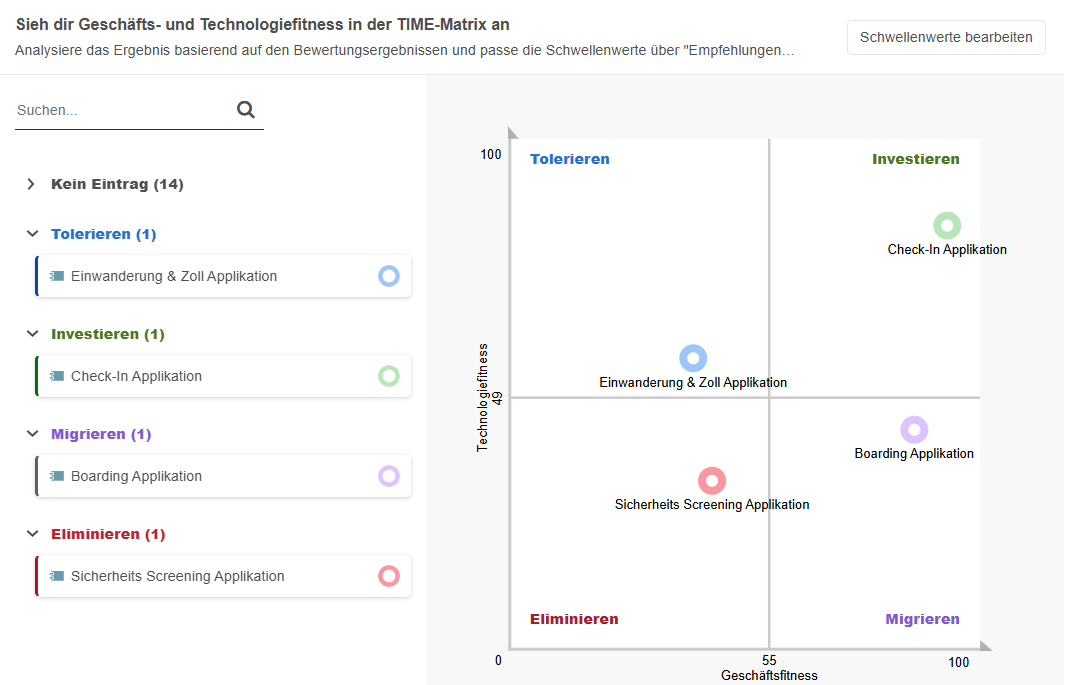Screen dimensions: 1065x685
Task: Click the Investieren quadrant label in matrix
Action: 915,159
